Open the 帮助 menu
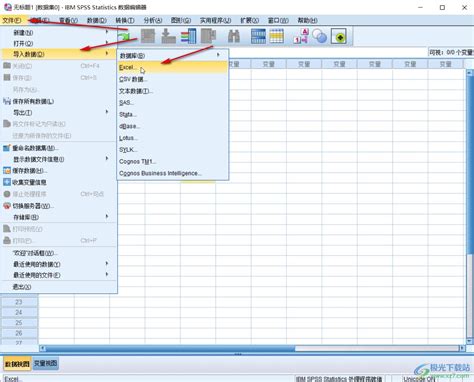Viewport: 474px width, 382px height. (307, 20)
